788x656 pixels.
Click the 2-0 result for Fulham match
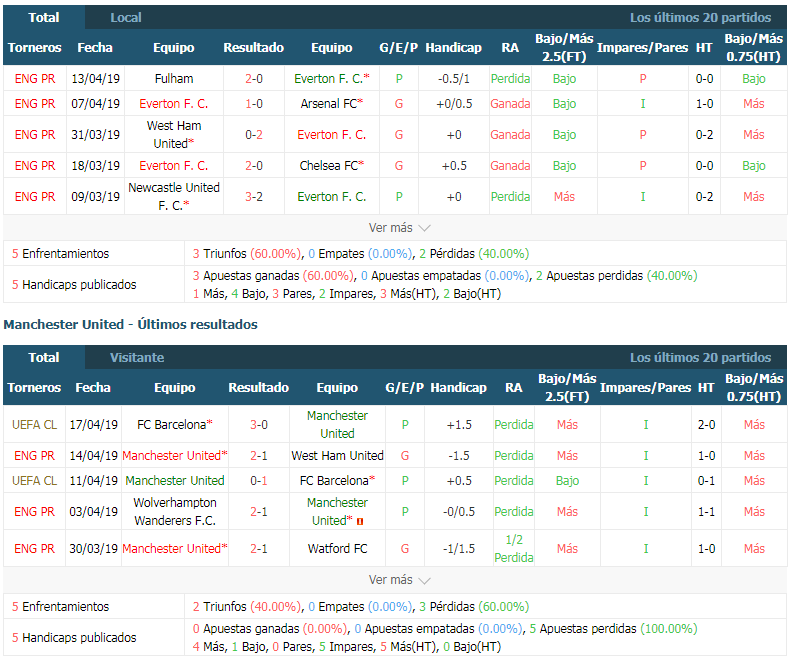click(254, 78)
